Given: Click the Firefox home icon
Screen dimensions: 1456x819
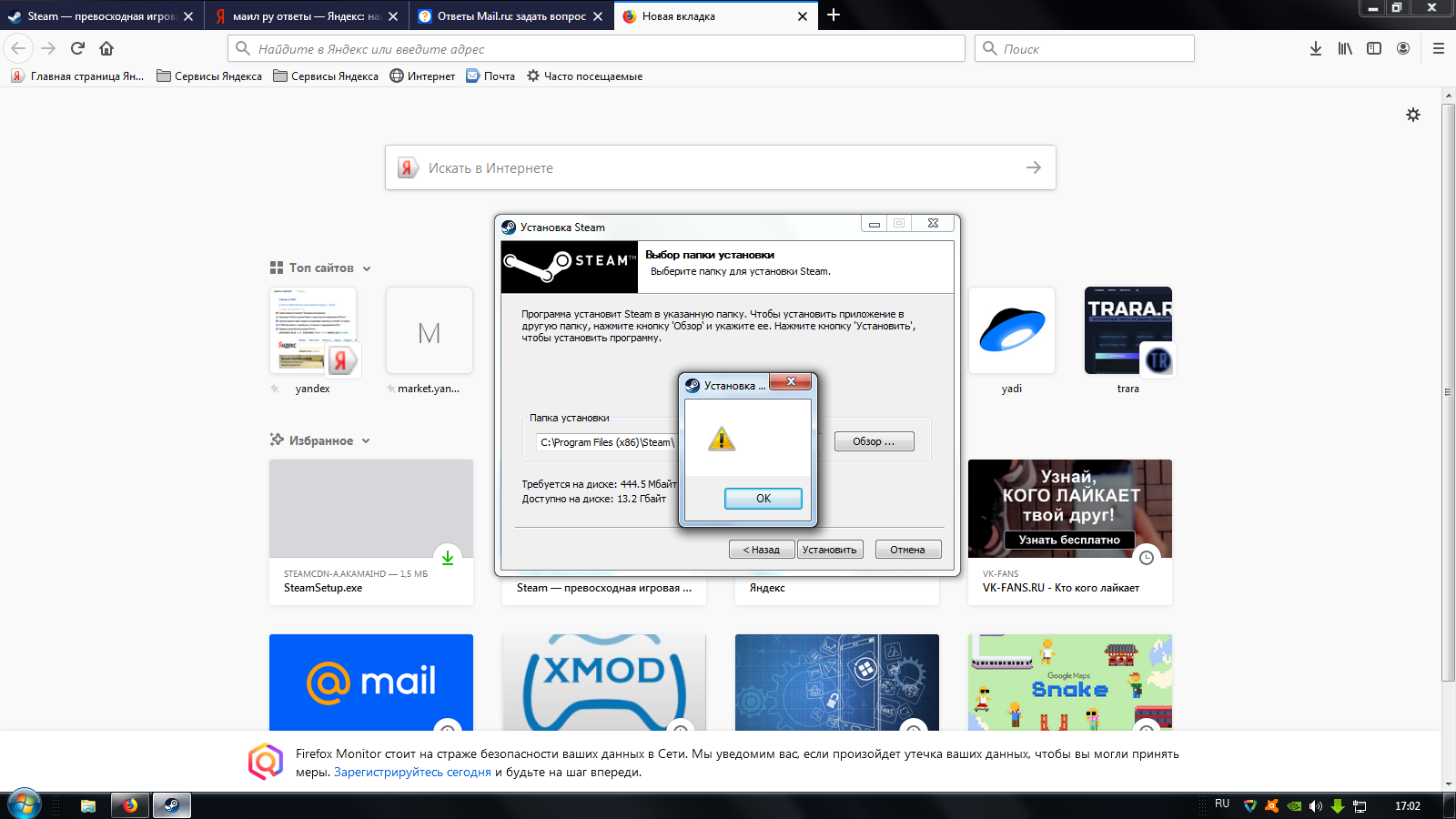Looking at the screenshot, I should click(106, 48).
